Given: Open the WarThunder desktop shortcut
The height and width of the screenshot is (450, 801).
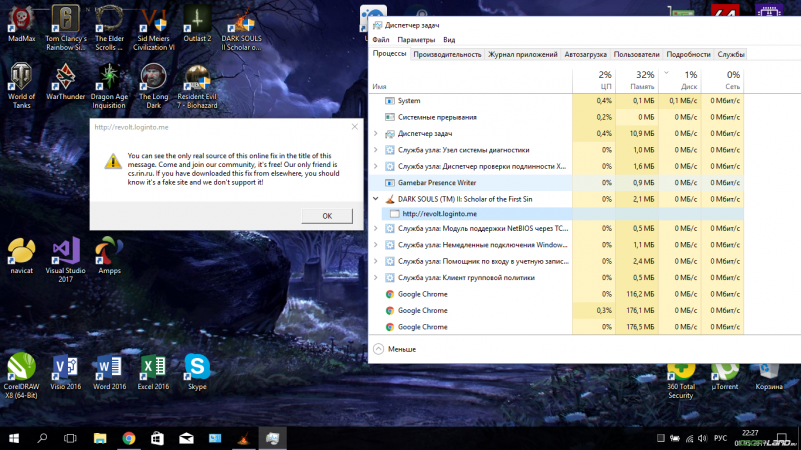Looking at the screenshot, I should click(x=65, y=82).
